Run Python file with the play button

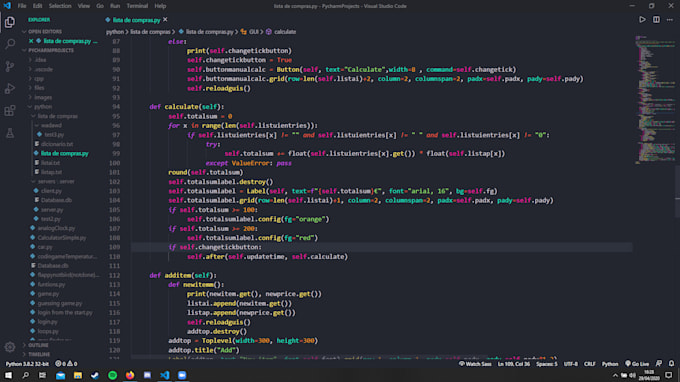[642, 20]
